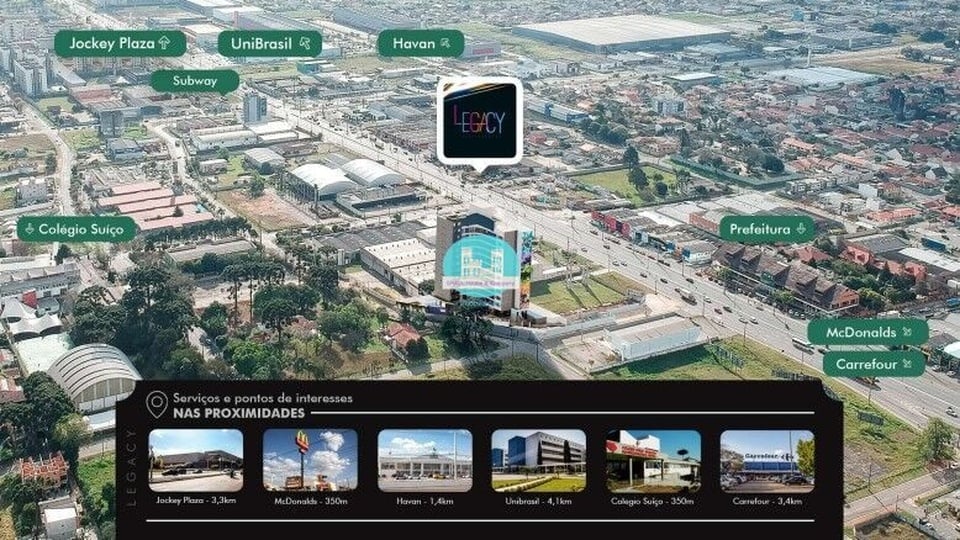Click the Colégio Suíço label
960x540 pixels.
click(77, 229)
